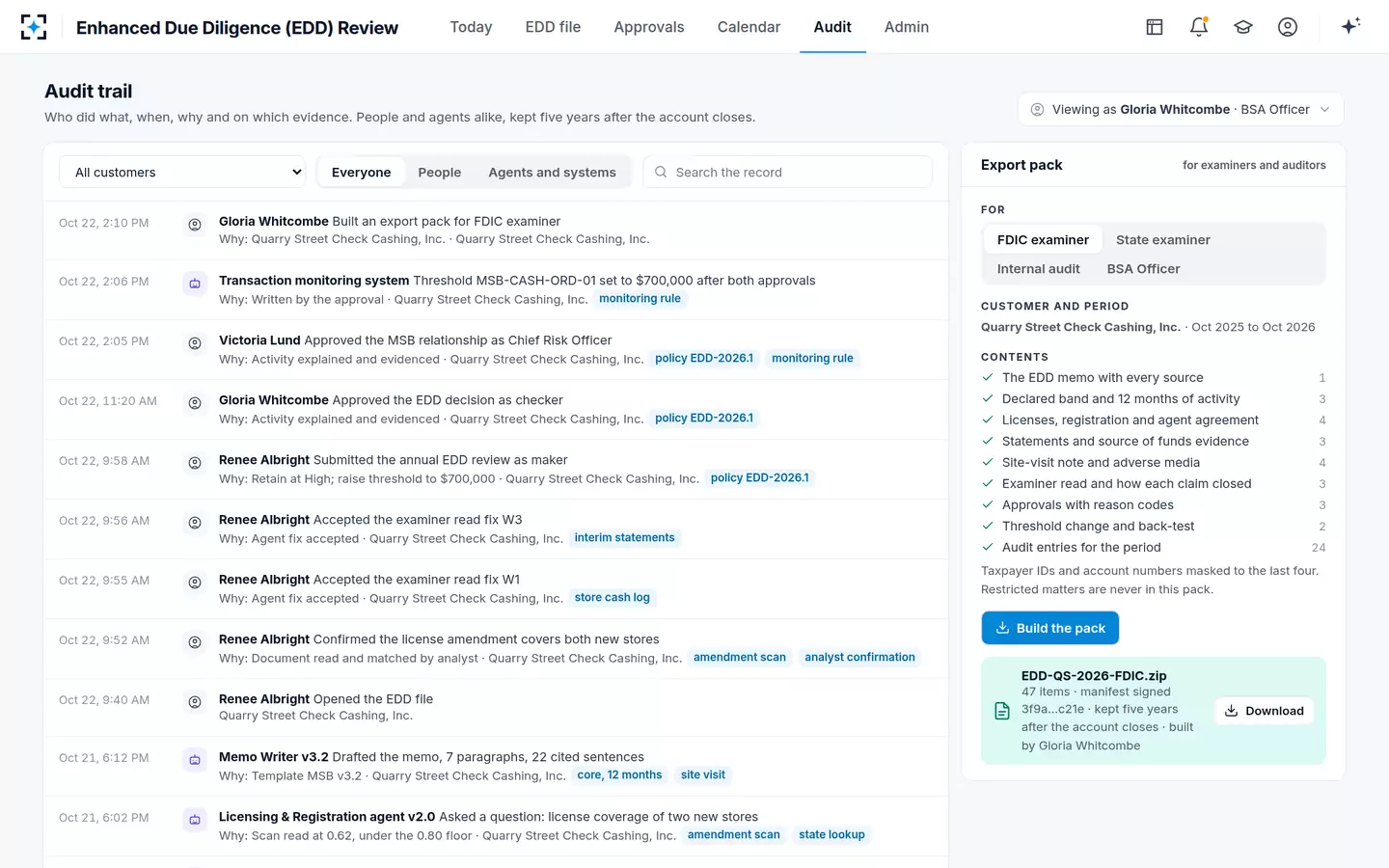Open the Admin tab
Image resolution: width=1389 pixels, height=868 pixels.
907,27
